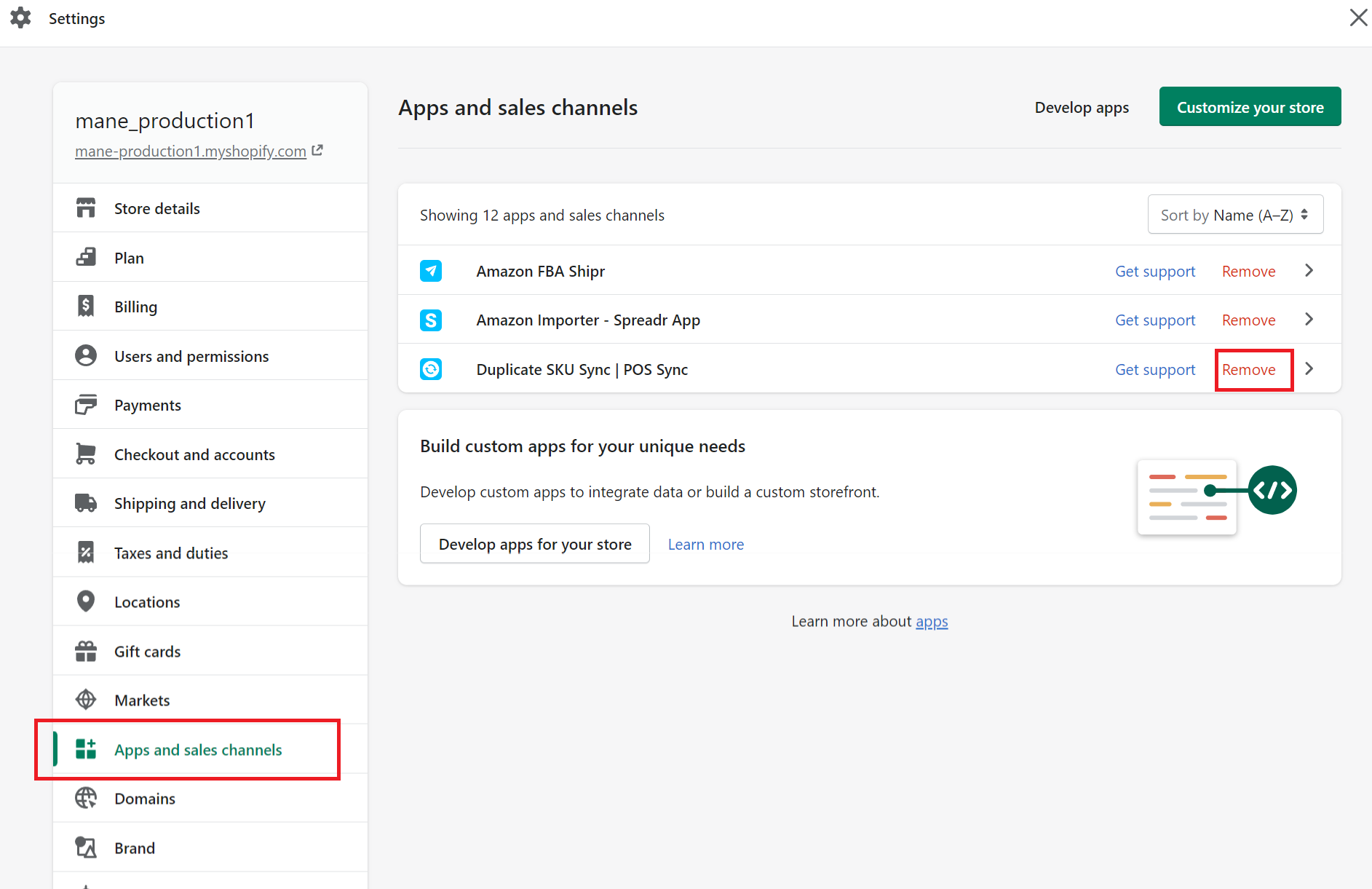Get support for Amazon Importer Spreadr
This screenshot has width=1372, height=889.
point(1155,320)
